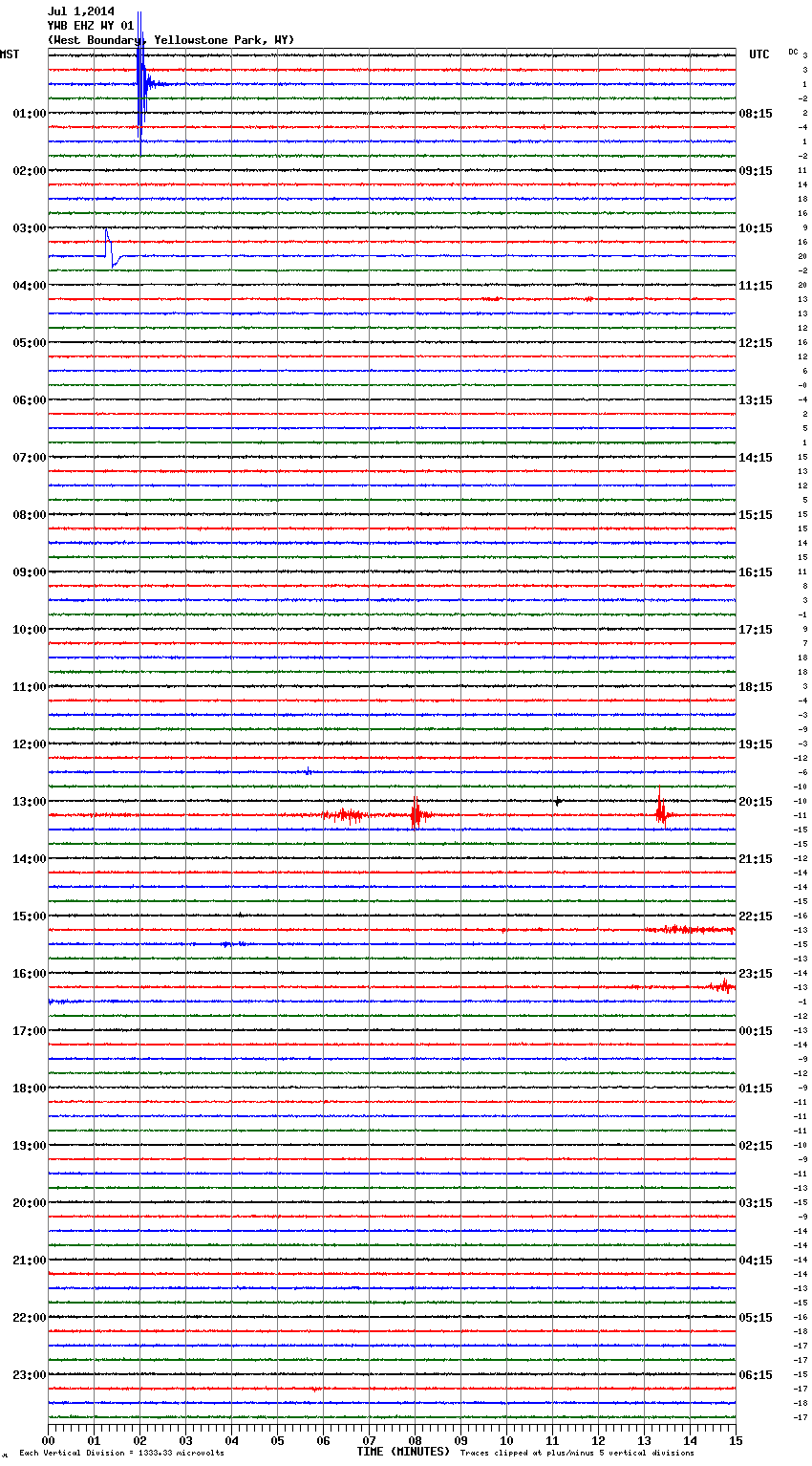Select station code text YWB EHZ WY 01
Screen dimensions: 812x1466
(x=91, y=26)
